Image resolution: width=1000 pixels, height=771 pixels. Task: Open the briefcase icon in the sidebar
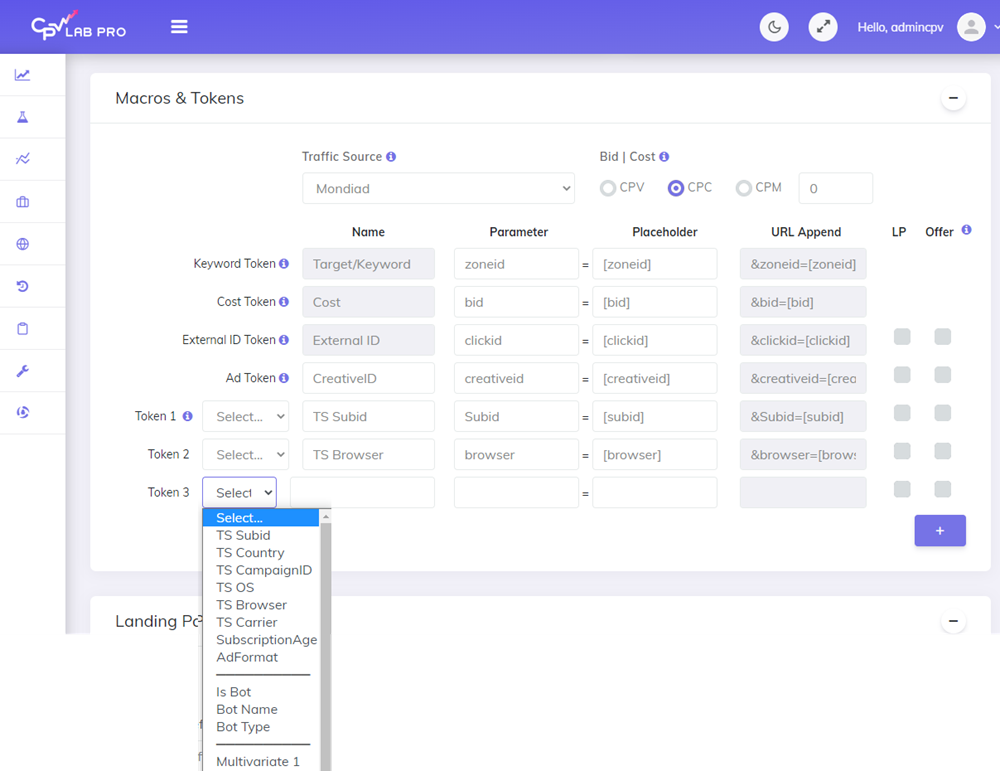point(22,202)
